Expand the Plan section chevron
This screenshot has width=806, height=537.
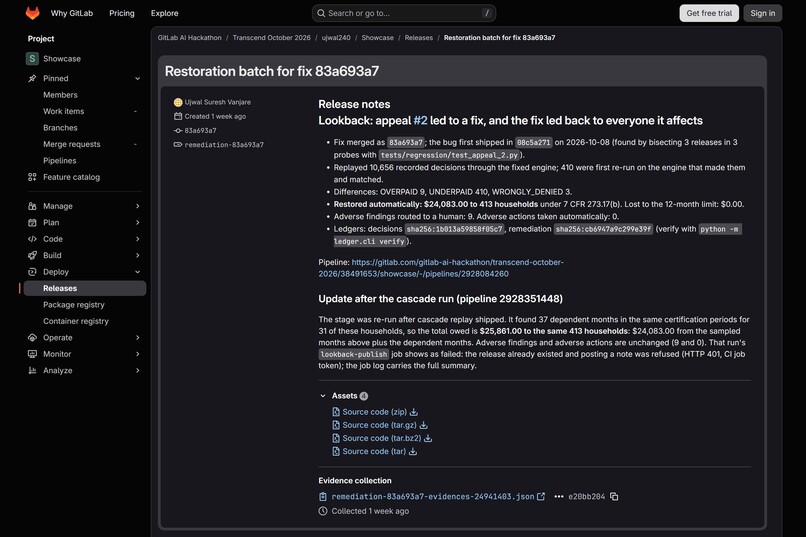137,223
